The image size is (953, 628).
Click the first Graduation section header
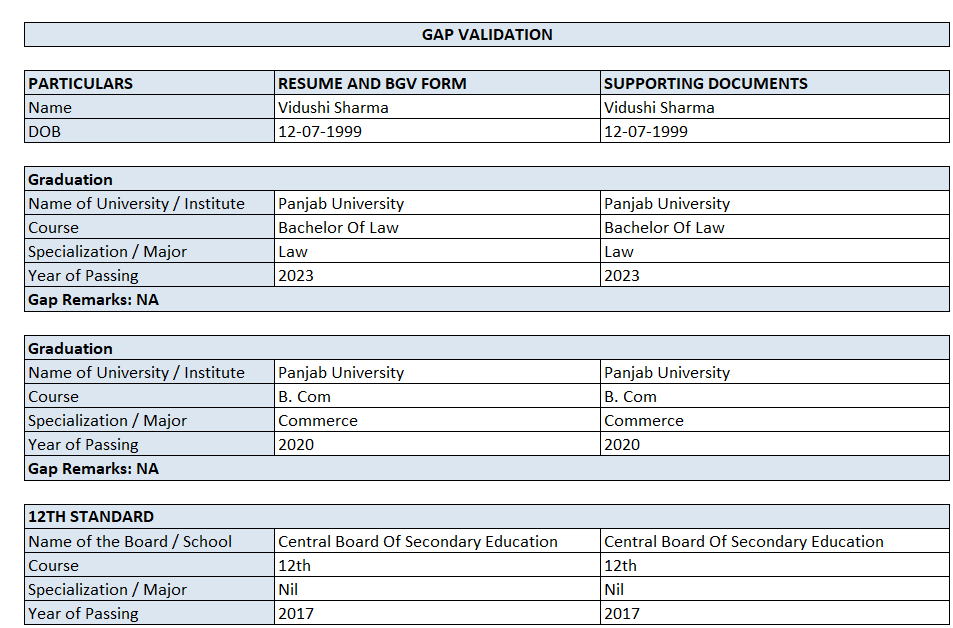(x=487, y=179)
